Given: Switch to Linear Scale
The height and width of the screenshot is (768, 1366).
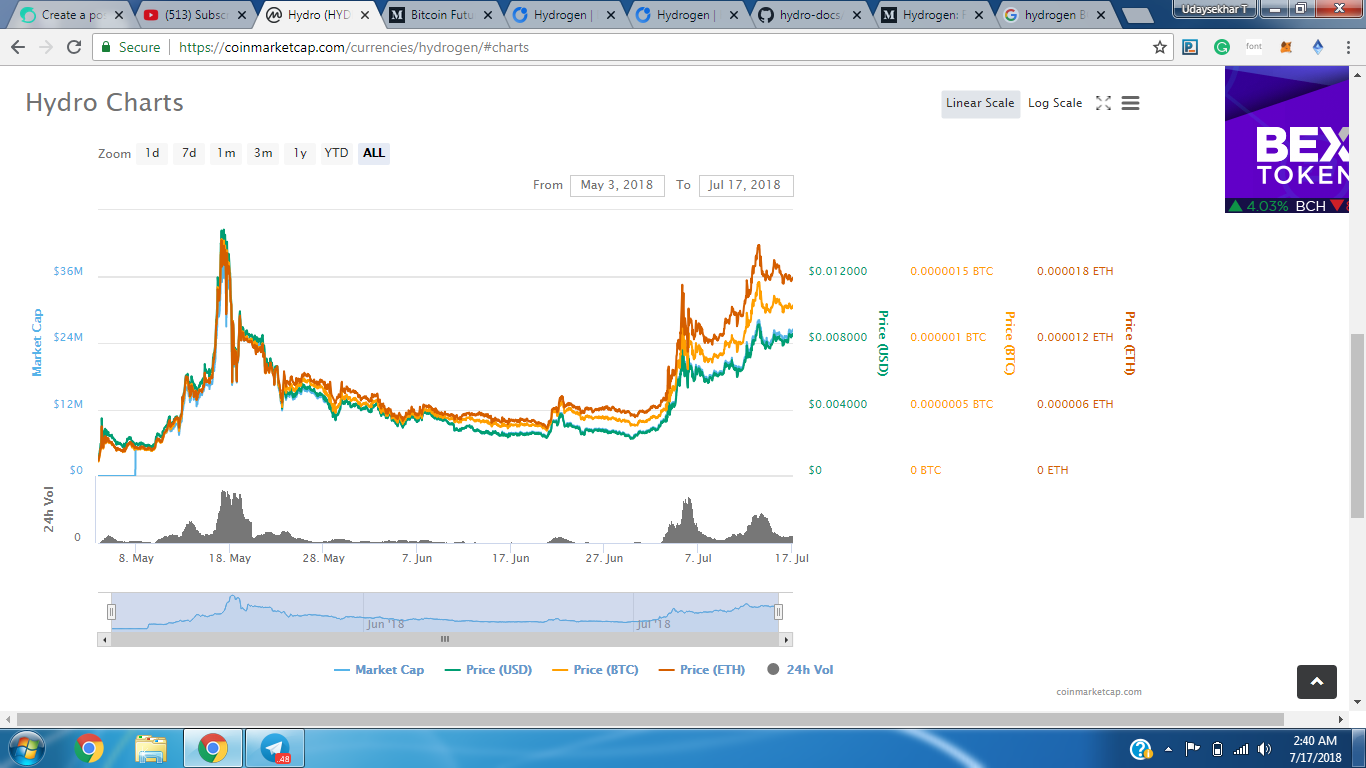Looking at the screenshot, I should point(980,103).
